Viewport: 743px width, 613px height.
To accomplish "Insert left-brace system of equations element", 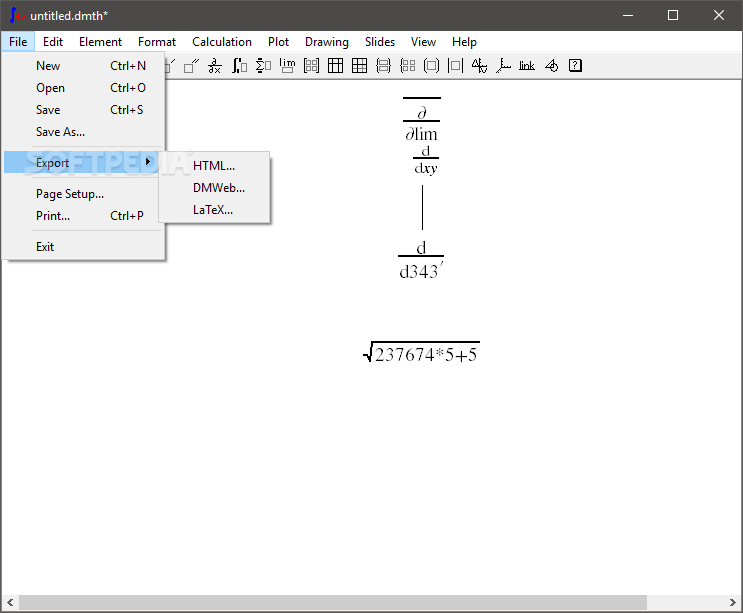I will [x=408, y=66].
